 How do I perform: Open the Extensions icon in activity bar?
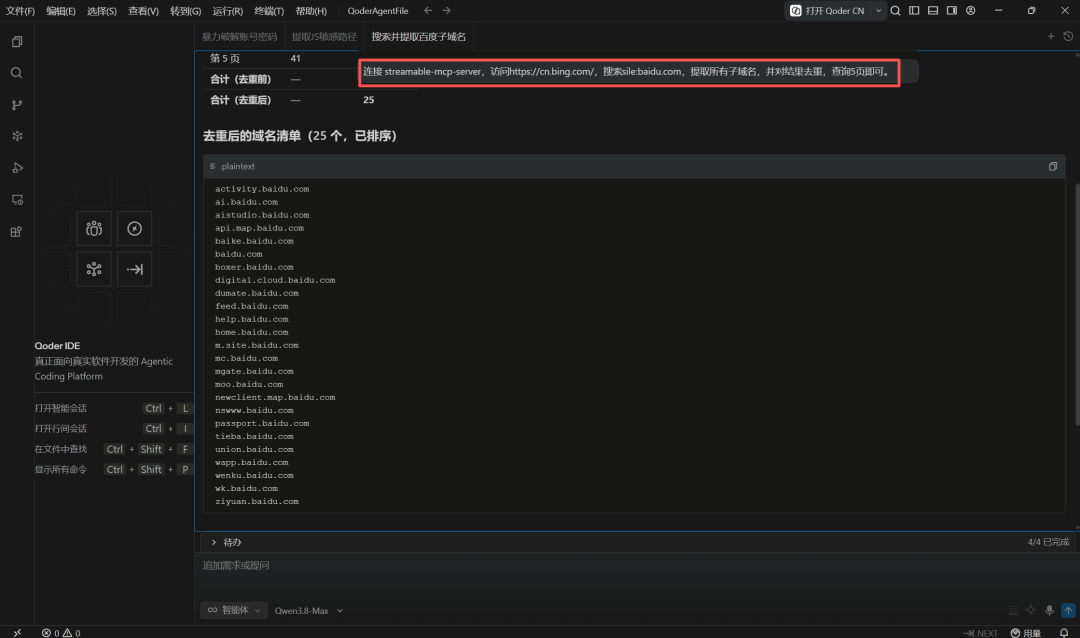click(x=17, y=232)
